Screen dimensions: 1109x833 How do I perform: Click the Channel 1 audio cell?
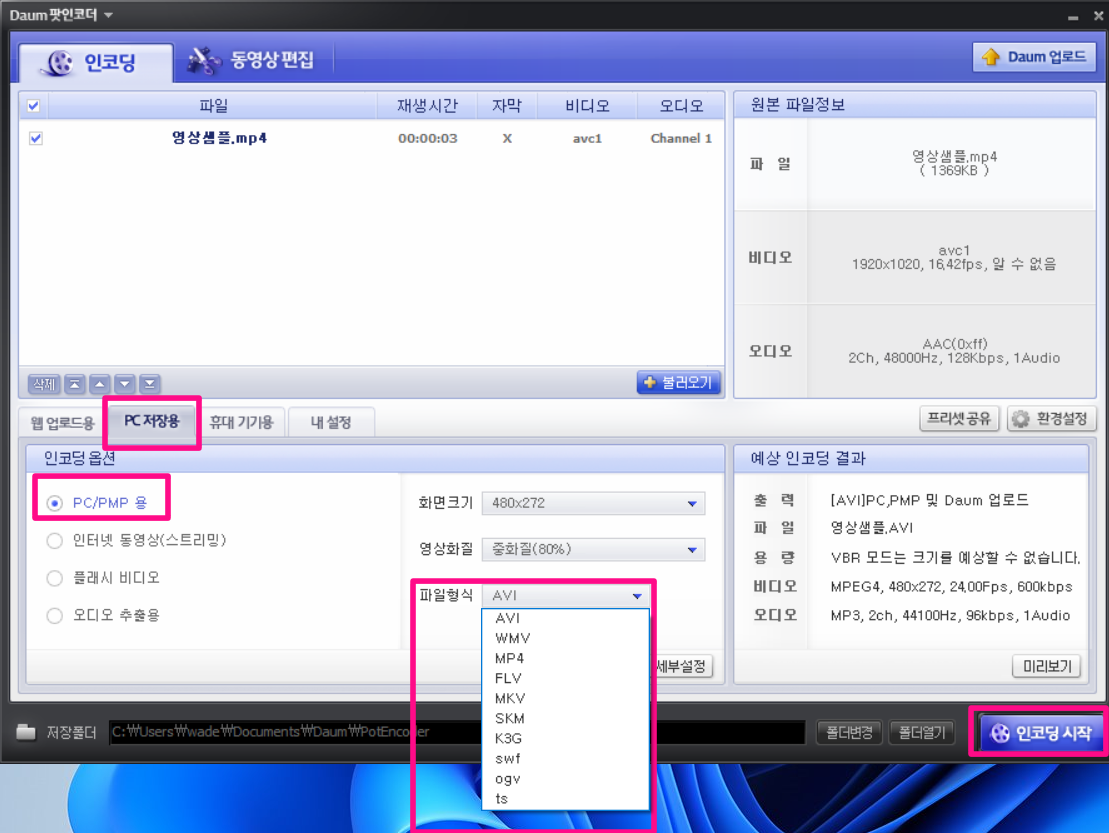[x=681, y=139]
